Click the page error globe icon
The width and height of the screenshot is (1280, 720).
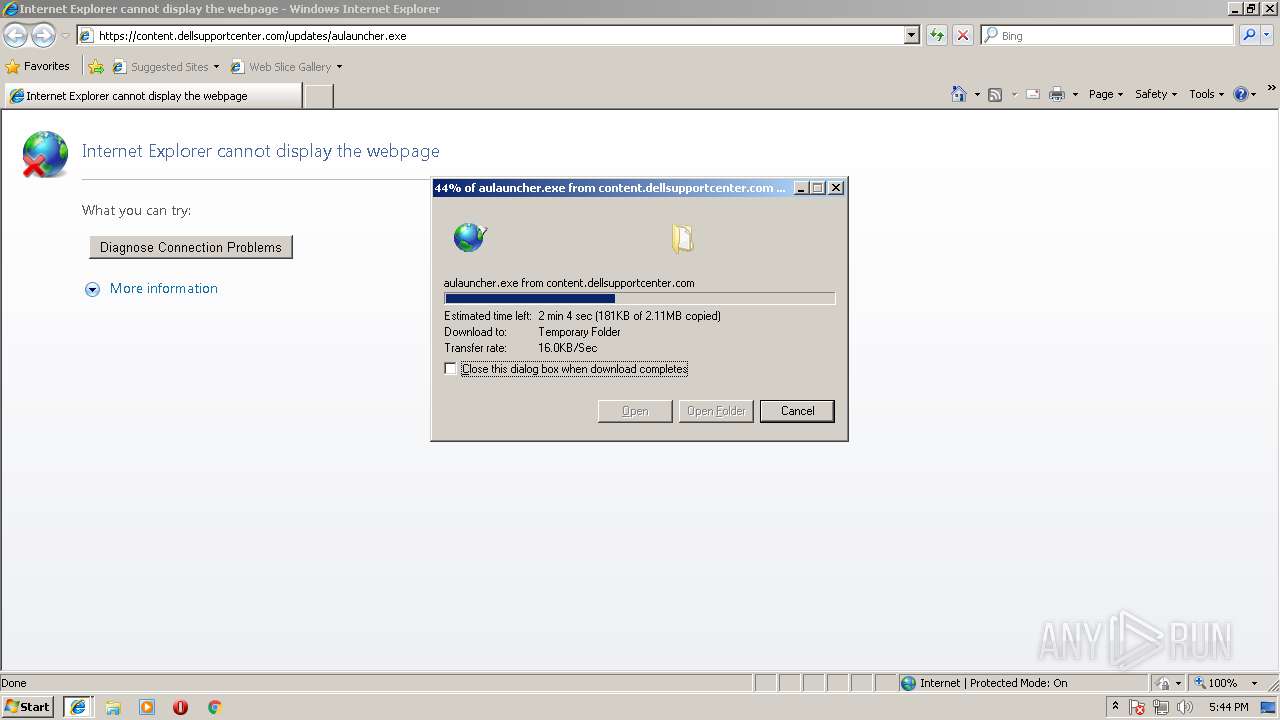pos(45,154)
